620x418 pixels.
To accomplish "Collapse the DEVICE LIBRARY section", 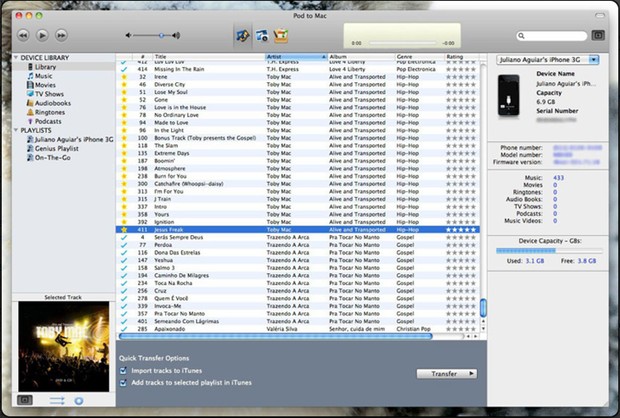I will [x=16, y=58].
